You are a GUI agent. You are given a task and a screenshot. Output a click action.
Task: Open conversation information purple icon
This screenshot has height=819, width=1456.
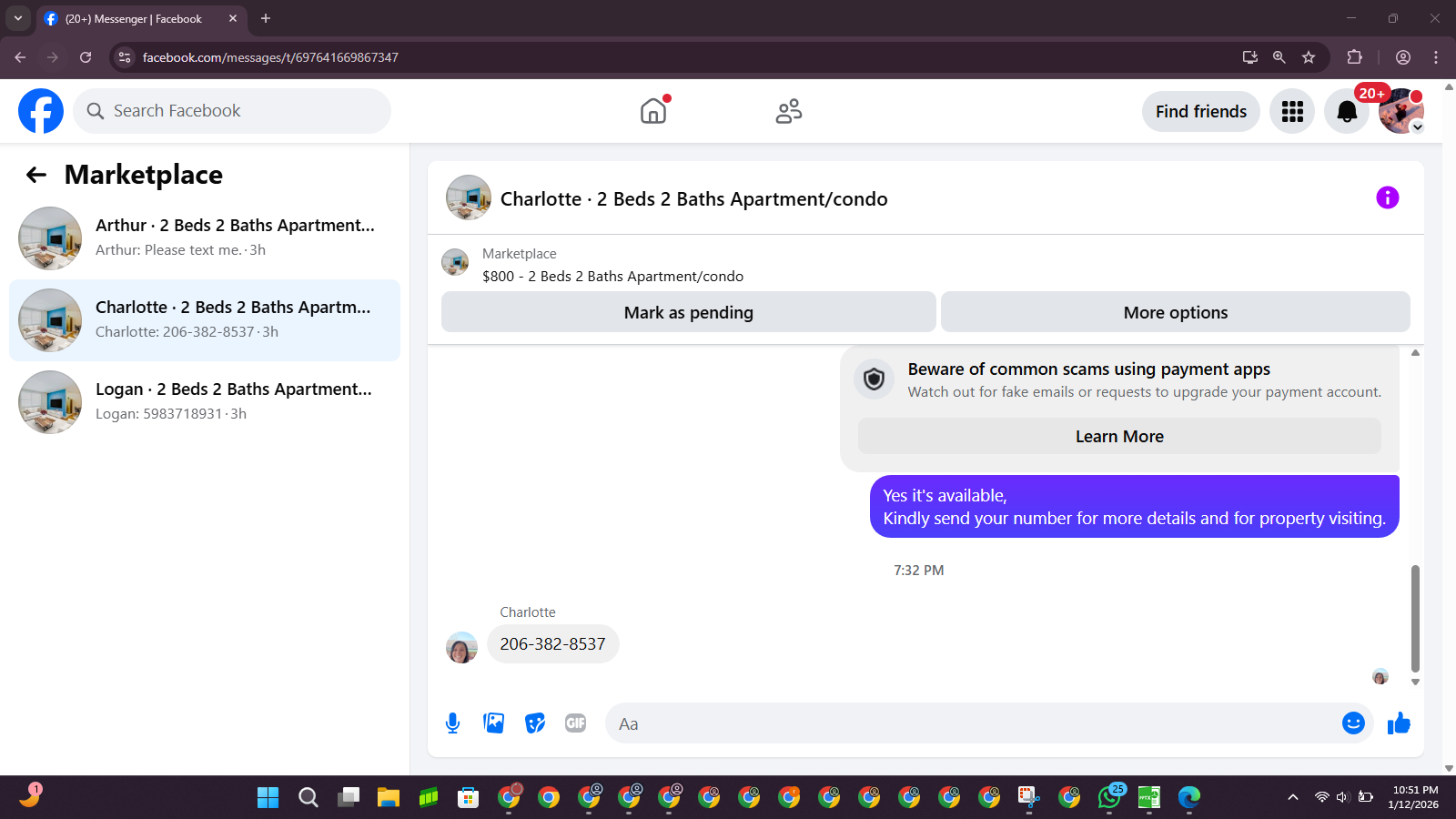[1387, 197]
